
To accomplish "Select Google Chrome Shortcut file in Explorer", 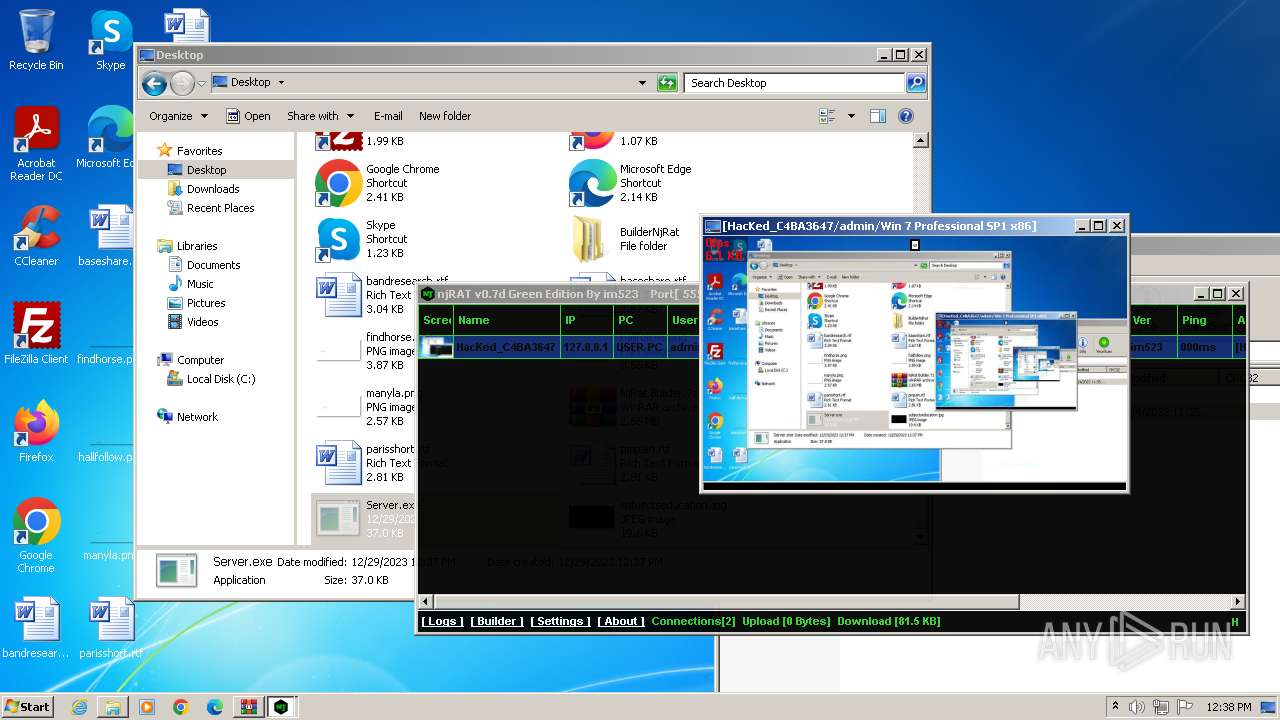I will coord(378,183).
